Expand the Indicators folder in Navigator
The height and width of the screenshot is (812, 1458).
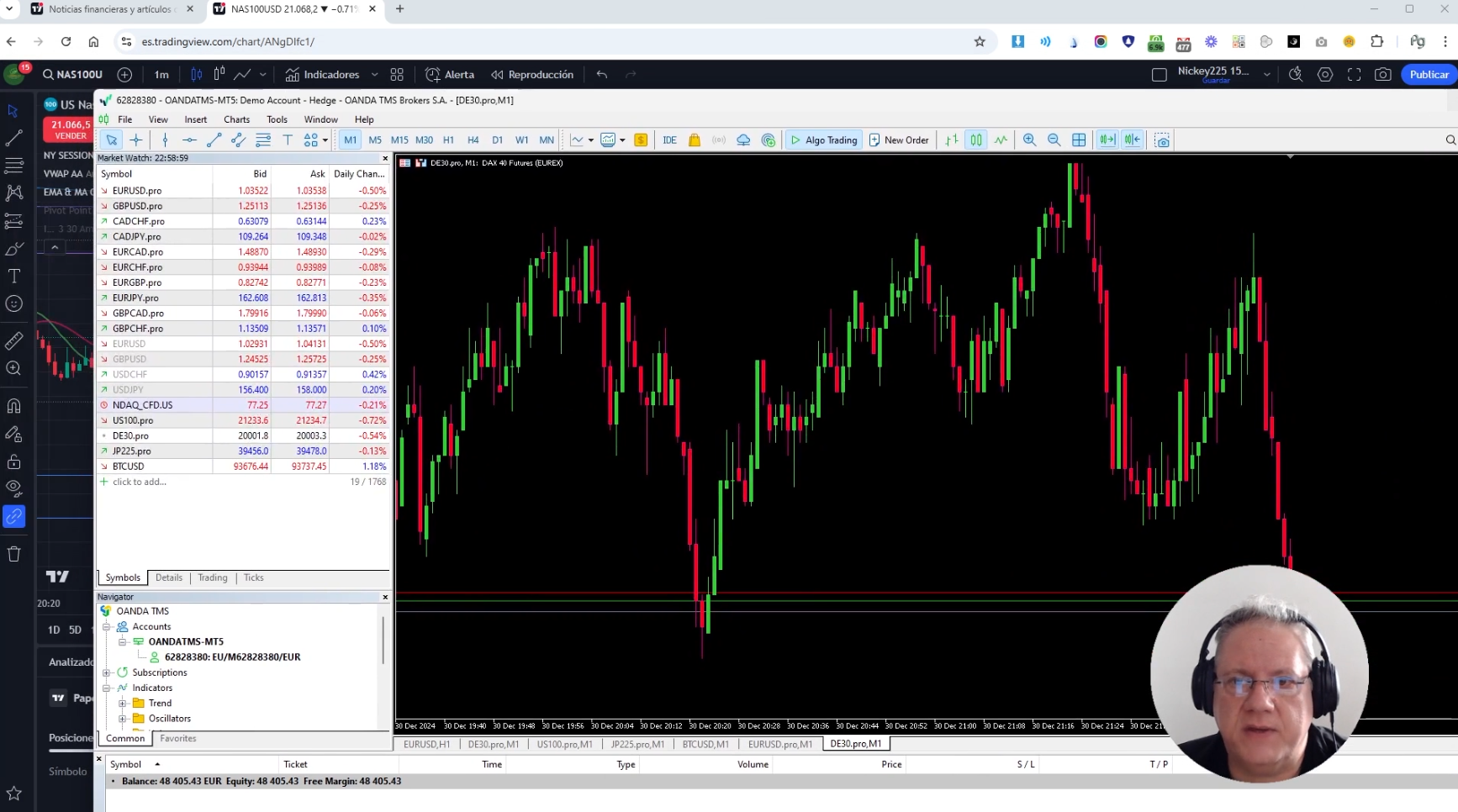(x=107, y=688)
